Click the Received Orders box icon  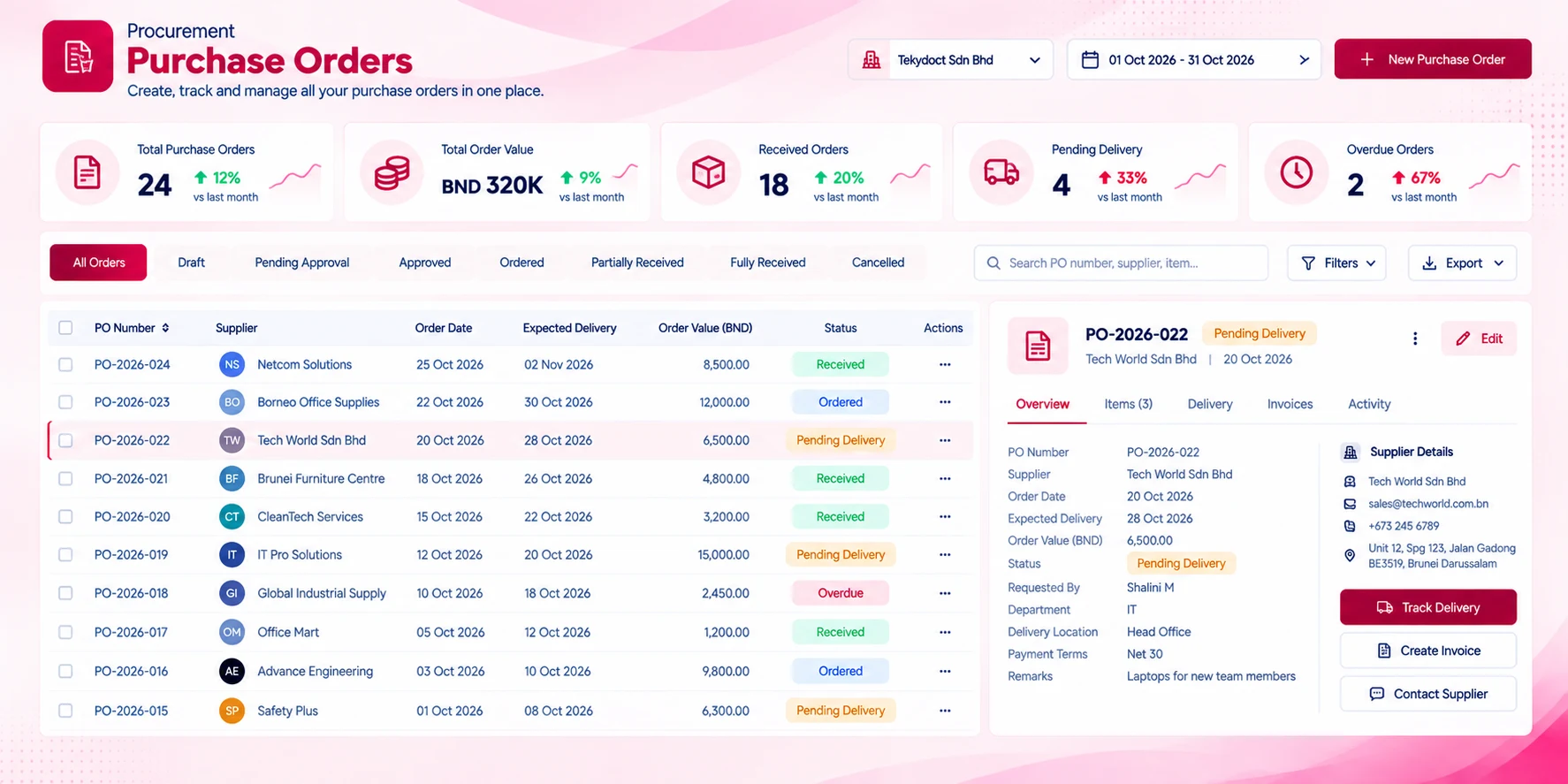[x=708, y=172]
